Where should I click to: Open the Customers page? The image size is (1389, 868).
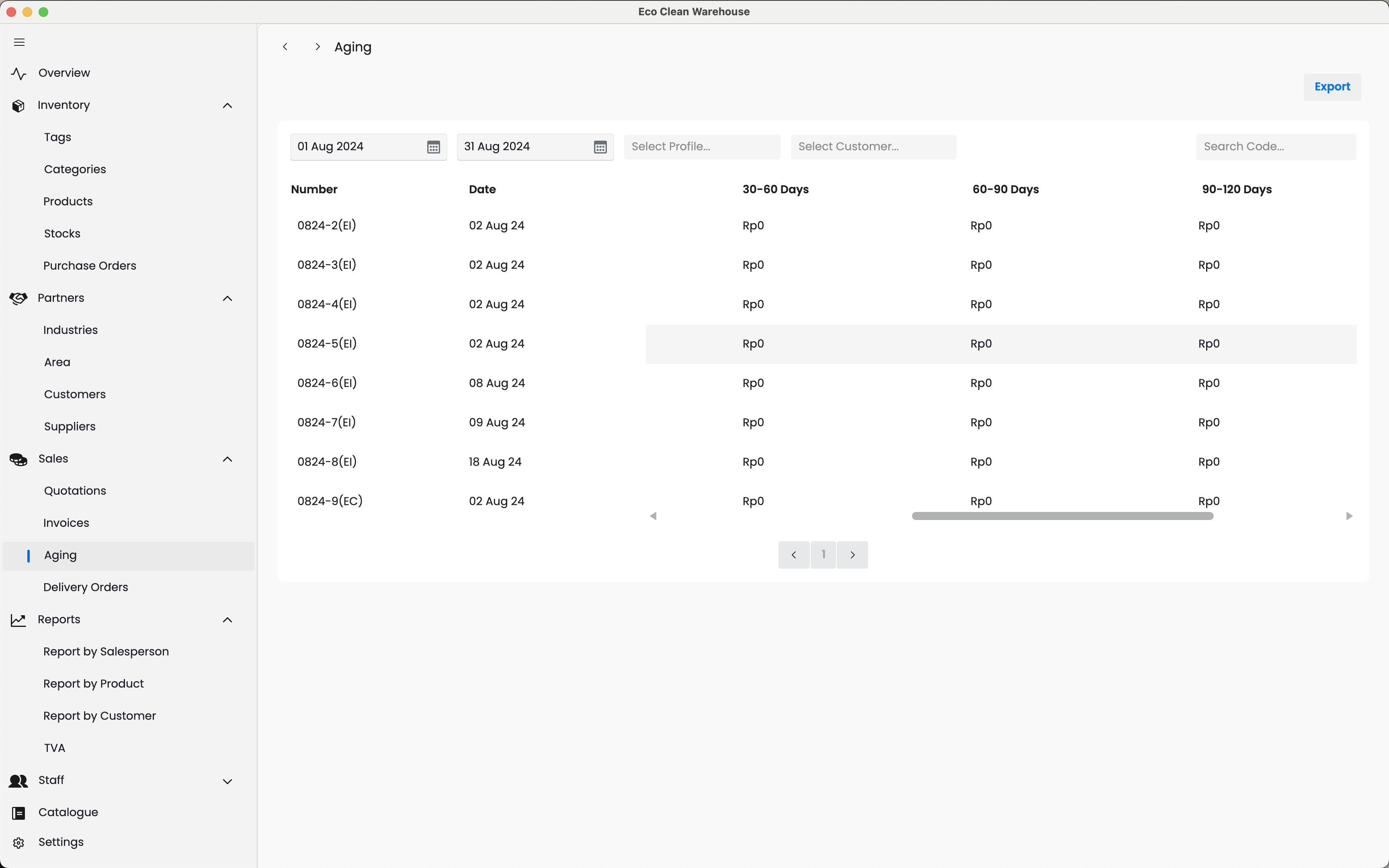click(75, 394)
